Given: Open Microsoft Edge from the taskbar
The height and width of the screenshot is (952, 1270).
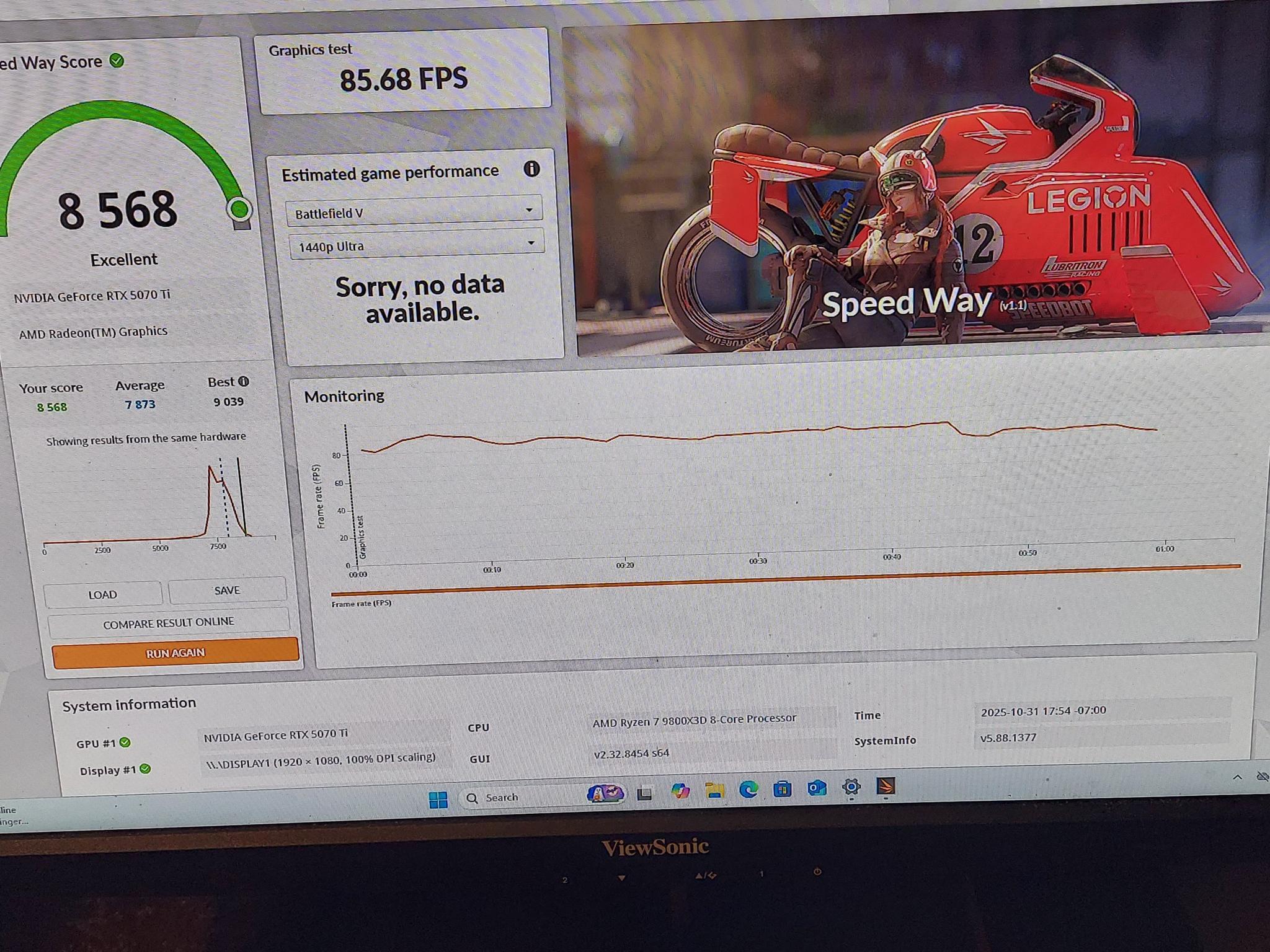Looking at the screenshot, I should tap(748, 789).
